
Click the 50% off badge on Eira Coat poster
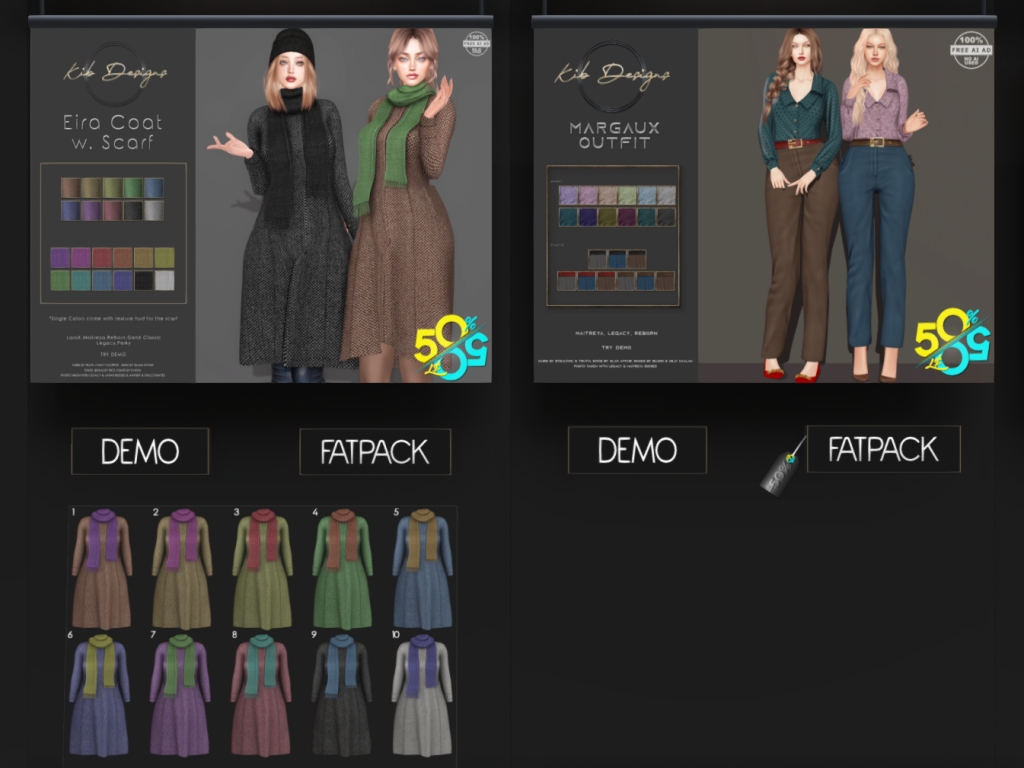tap(447, 346)
